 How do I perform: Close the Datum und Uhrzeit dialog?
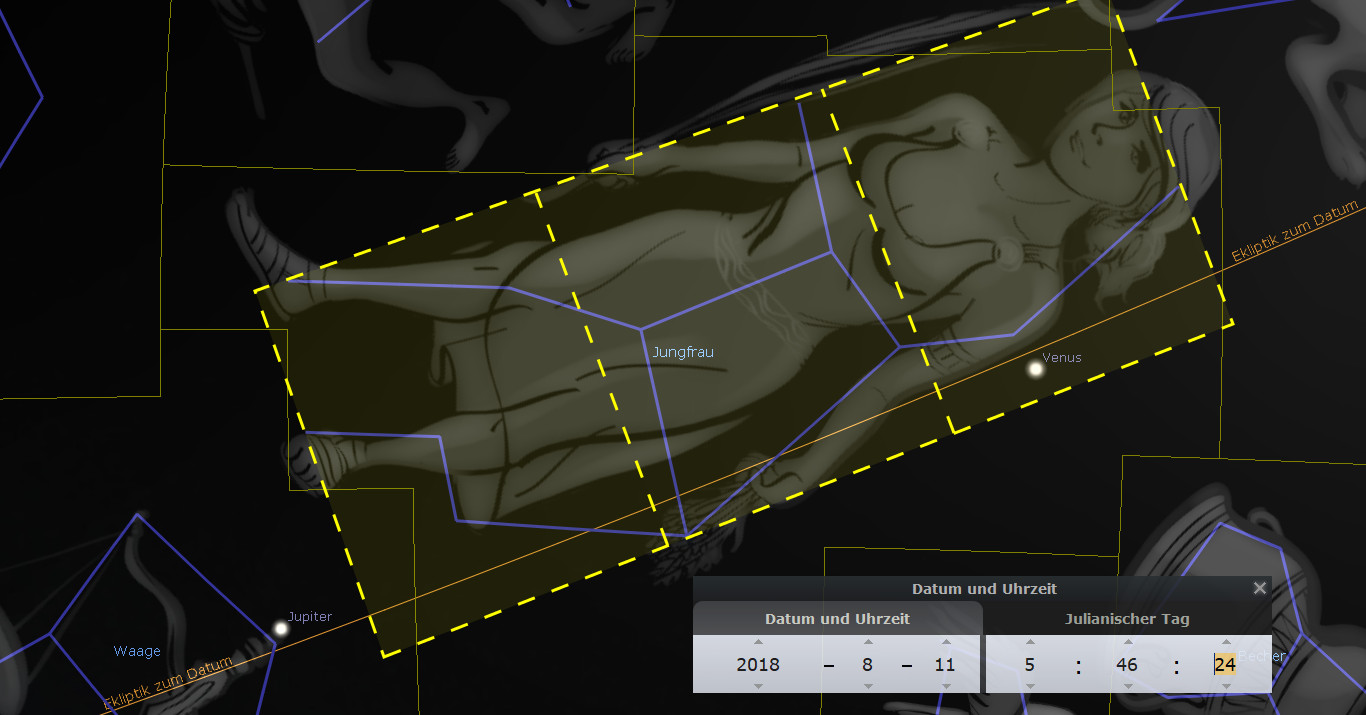[1260, 588]
